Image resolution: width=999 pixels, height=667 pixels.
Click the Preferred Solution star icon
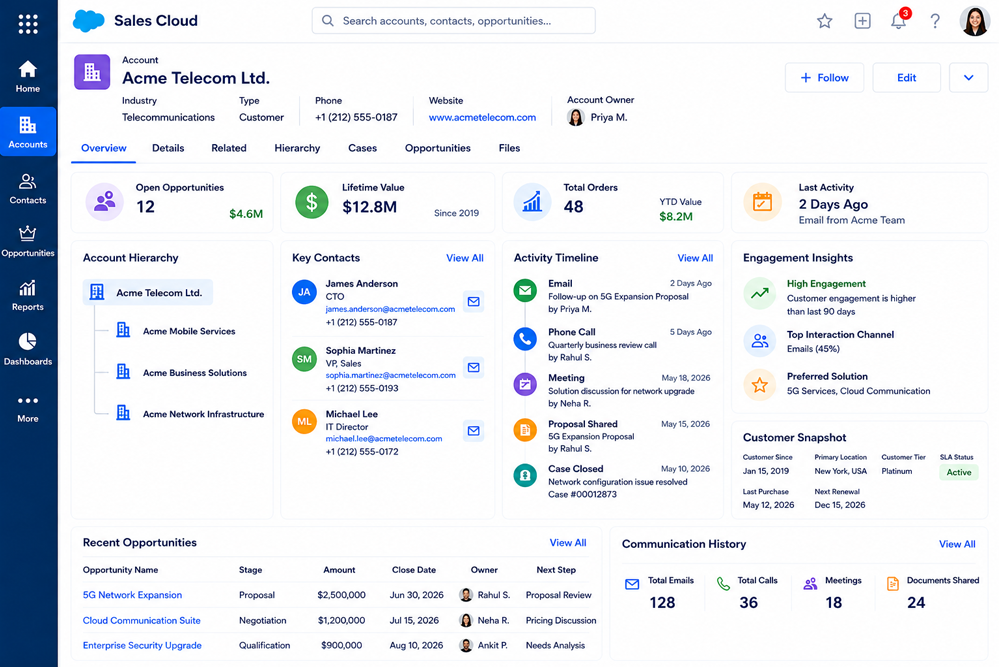point(759,385)
